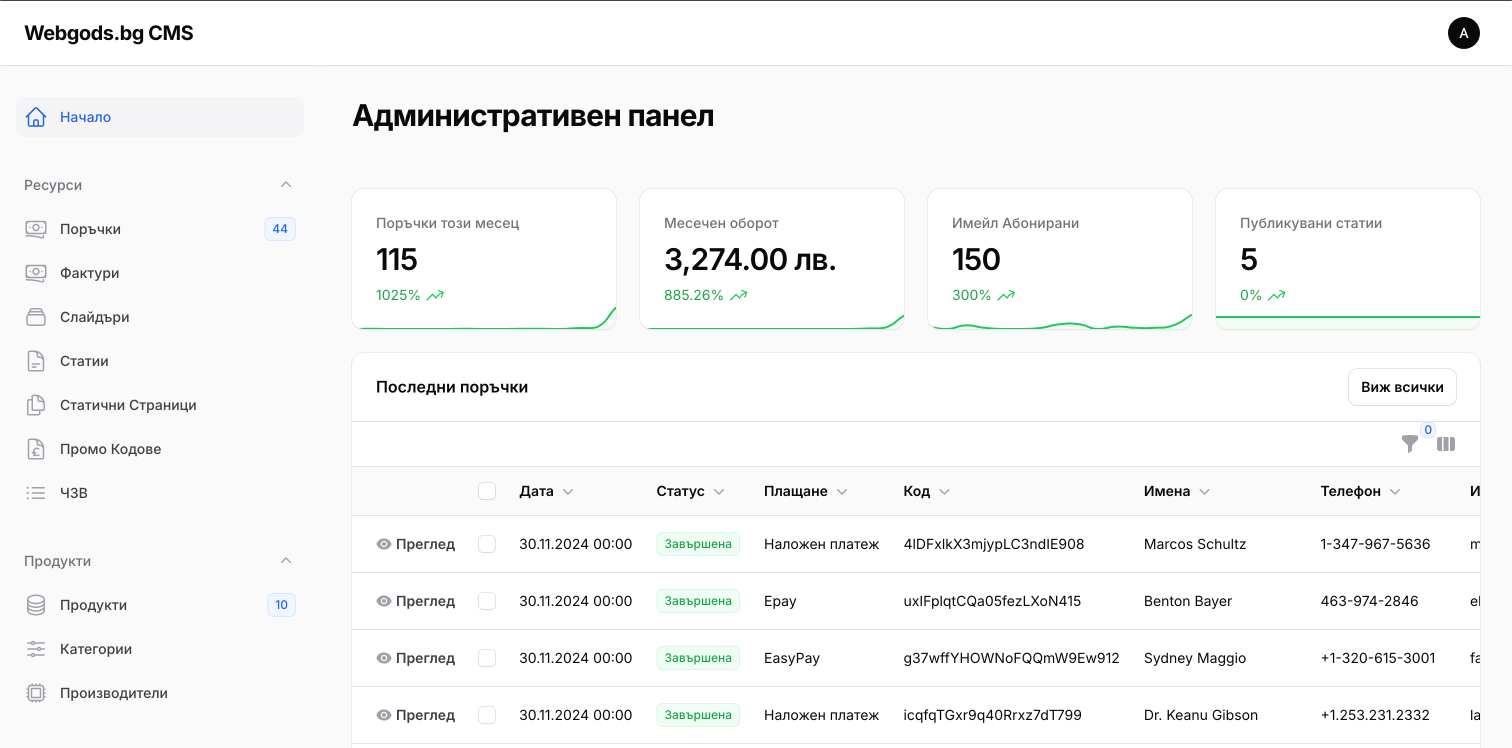This screenshot has width=1512, height=748.
Task: Click Преглед link for Dr. Keanu Gibson order
Action: click(x=416, y=715)
